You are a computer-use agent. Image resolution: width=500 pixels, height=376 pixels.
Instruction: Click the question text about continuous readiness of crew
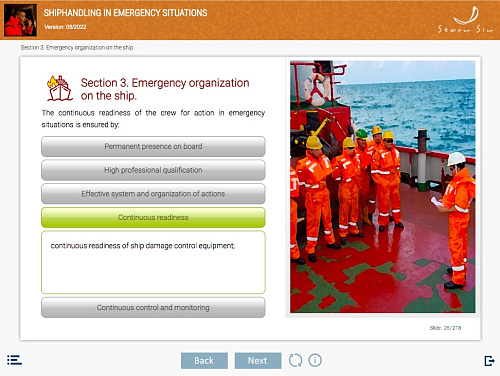tap(153, 119)
